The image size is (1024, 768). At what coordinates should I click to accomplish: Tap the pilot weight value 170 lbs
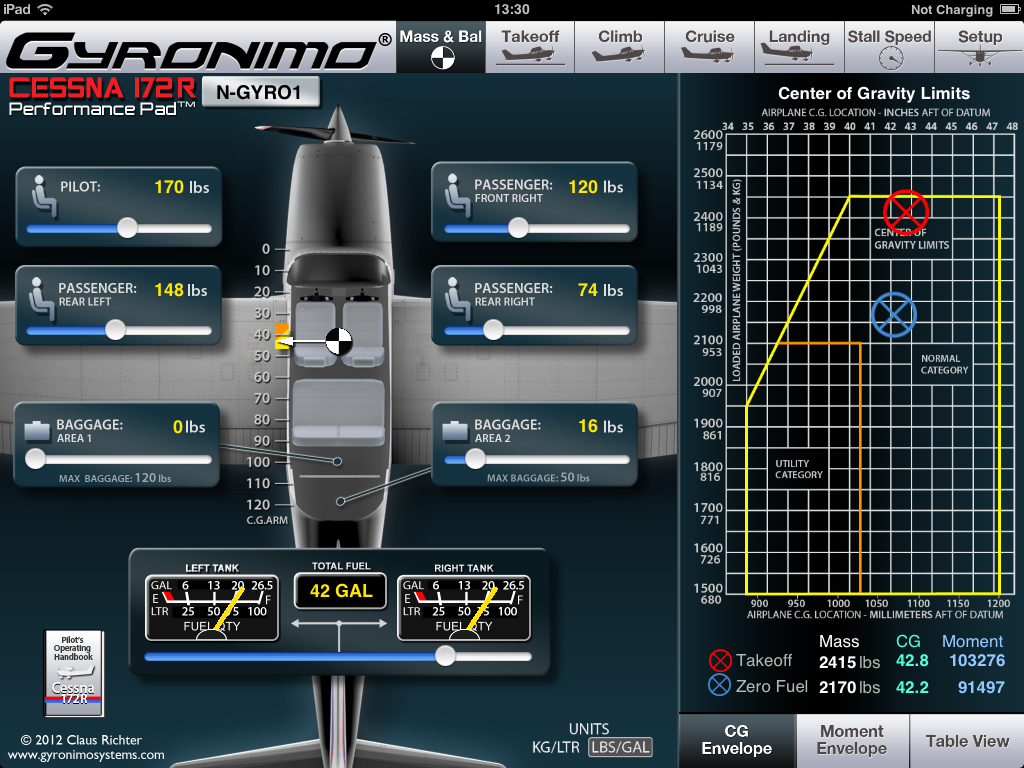click(x=182, y=187)
